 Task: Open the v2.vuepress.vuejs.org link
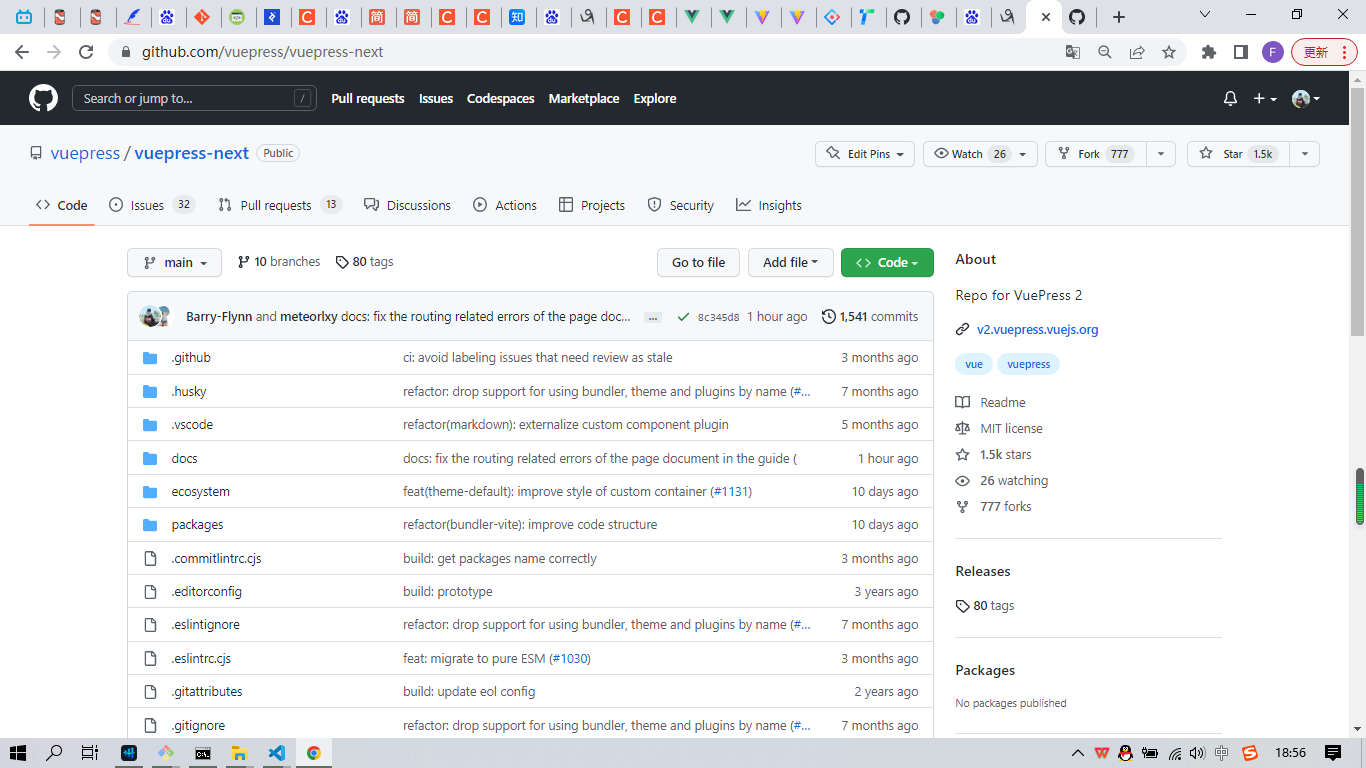(1037, 329)
